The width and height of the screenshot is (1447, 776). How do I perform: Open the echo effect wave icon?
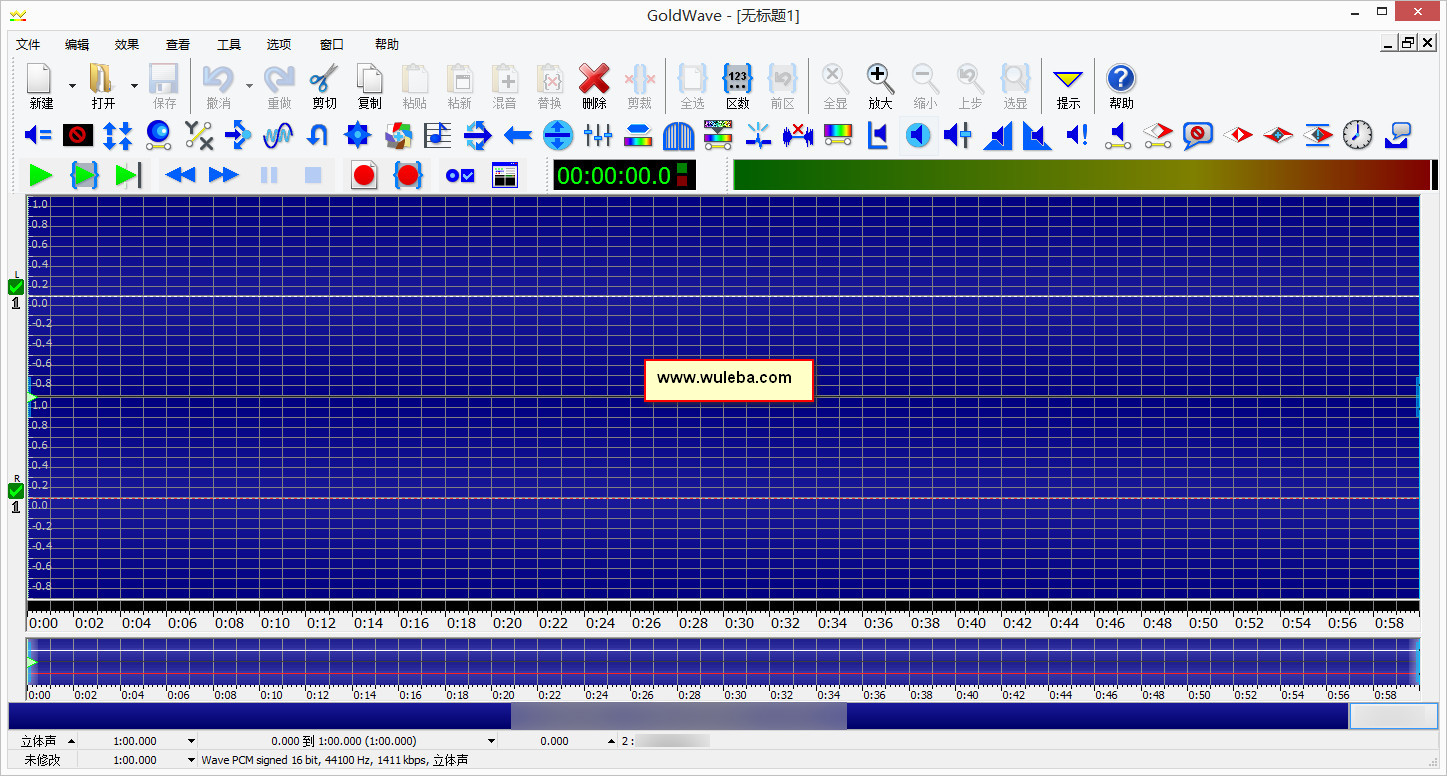[x=278, y=135]
